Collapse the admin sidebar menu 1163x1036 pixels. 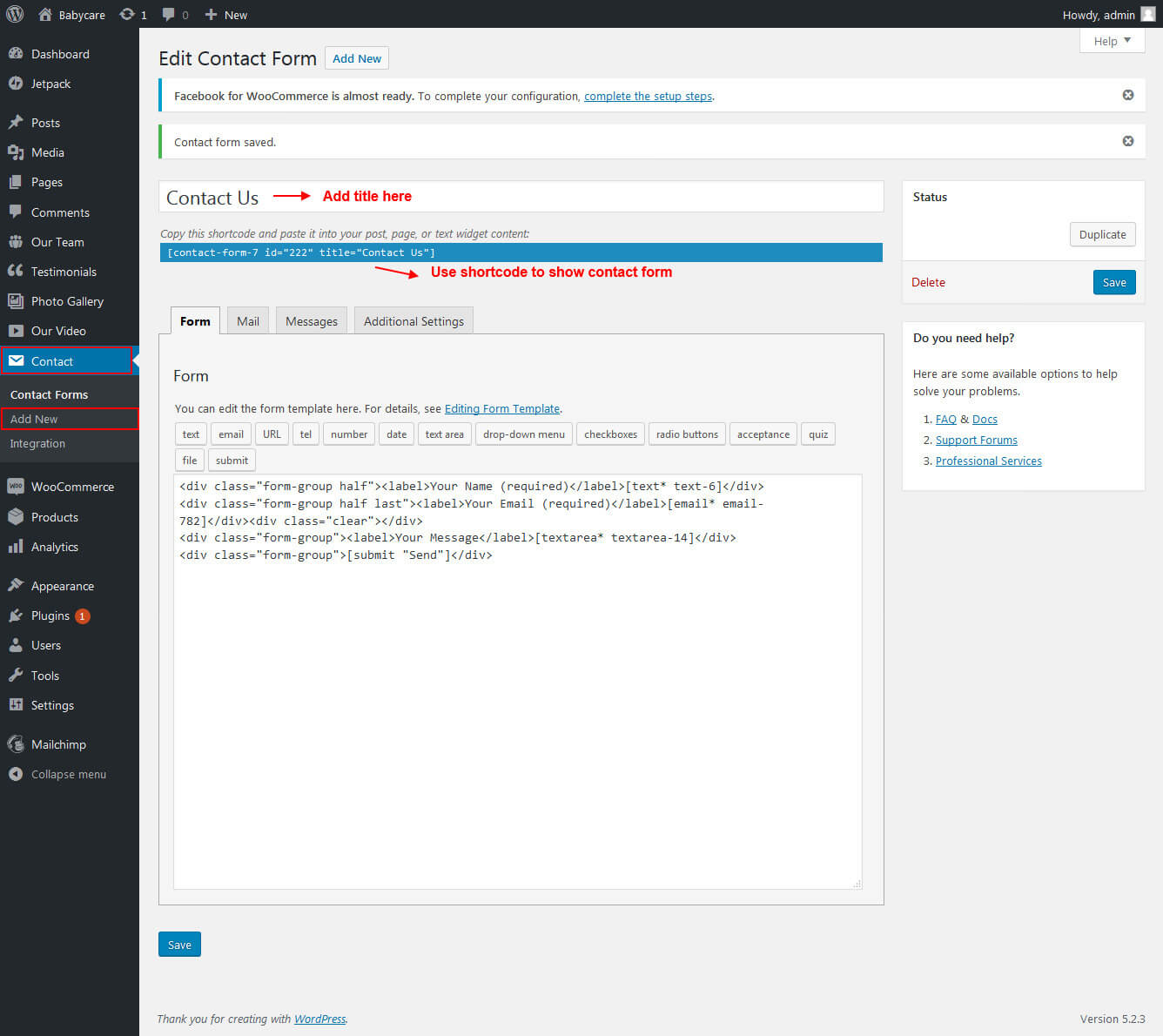[x=57, y=774]
